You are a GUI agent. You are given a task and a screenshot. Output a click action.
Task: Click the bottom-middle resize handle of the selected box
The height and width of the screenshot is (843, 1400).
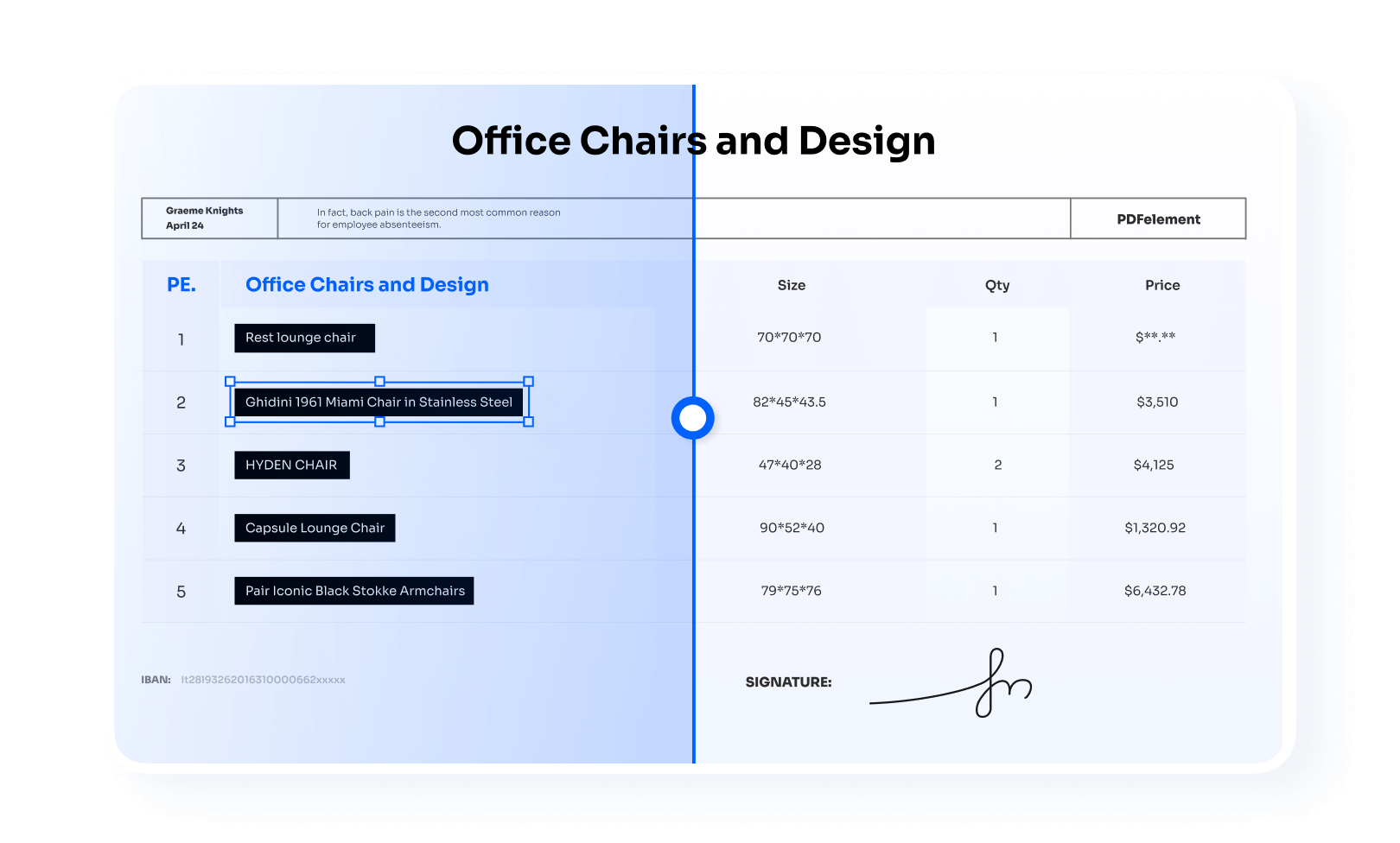[379, 421]
